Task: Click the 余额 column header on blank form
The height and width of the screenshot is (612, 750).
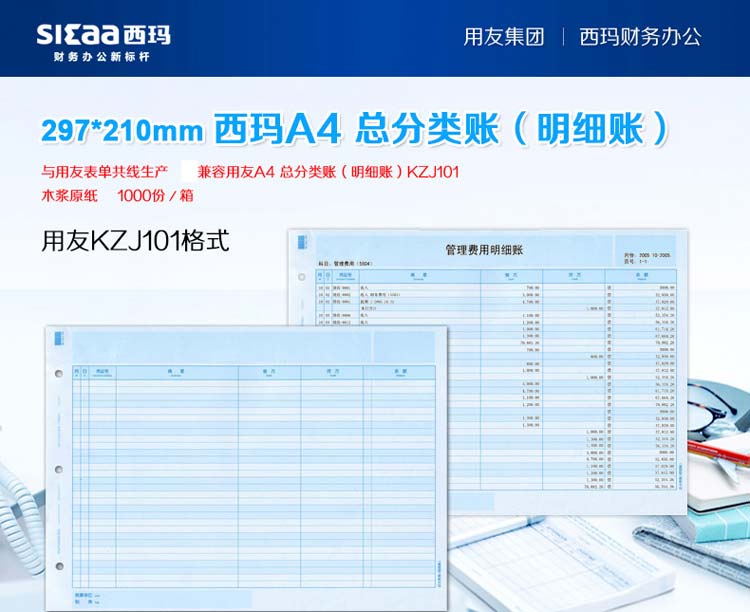Action: [x=400, y=372]
